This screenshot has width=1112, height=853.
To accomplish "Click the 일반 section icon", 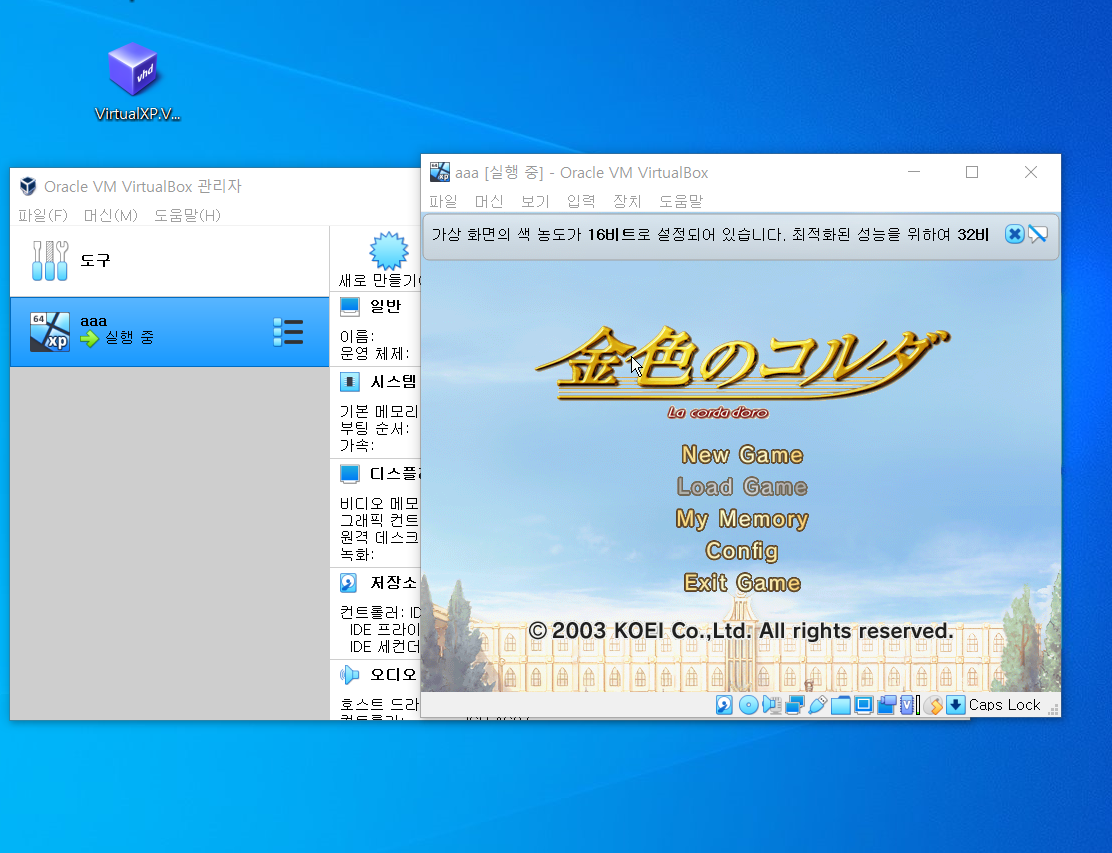I will coord(350,306).
